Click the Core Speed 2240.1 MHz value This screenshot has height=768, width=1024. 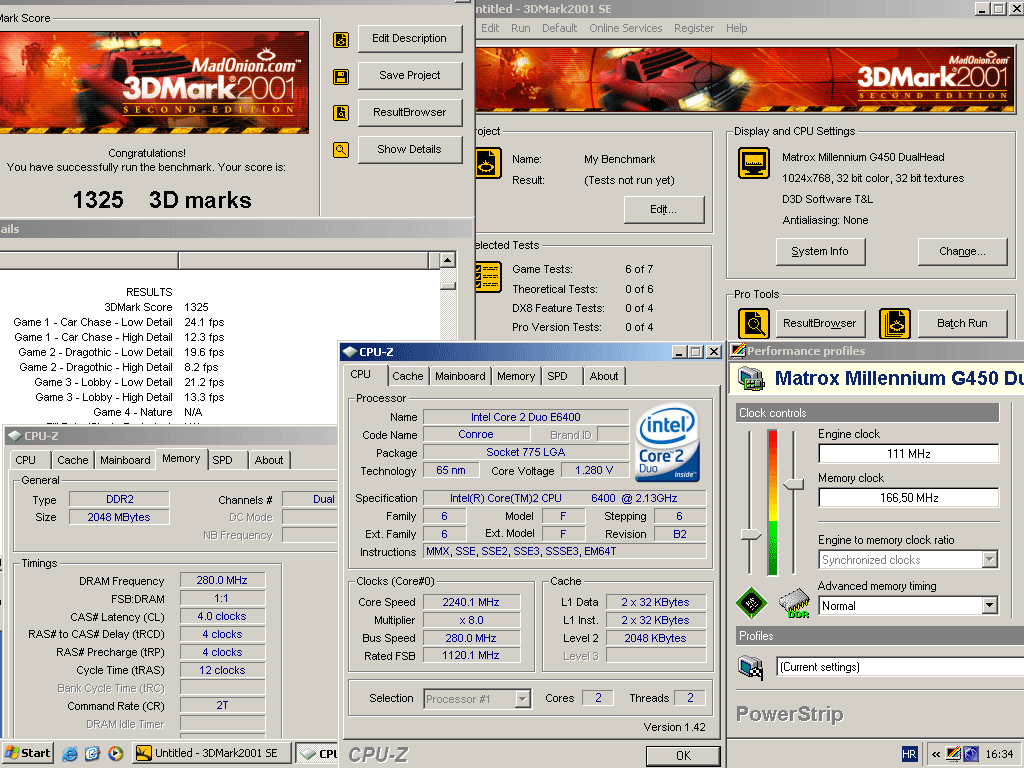tap(471, 602)
